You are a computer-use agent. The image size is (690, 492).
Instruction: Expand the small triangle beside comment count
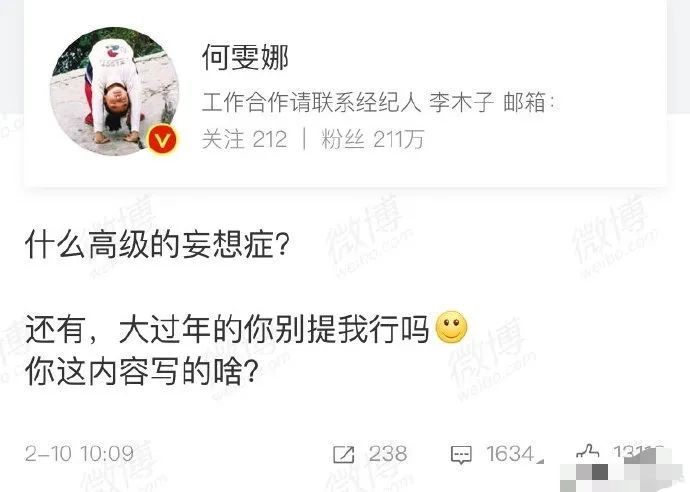click(540, 460)
